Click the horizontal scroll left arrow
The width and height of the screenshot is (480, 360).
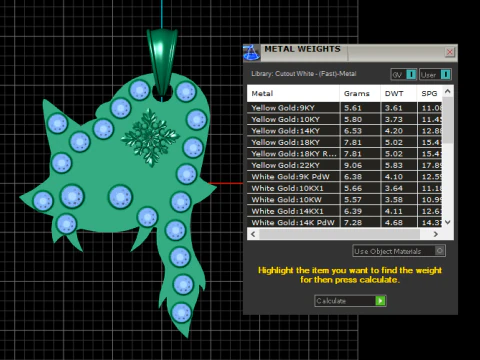[x=253, y=234]
